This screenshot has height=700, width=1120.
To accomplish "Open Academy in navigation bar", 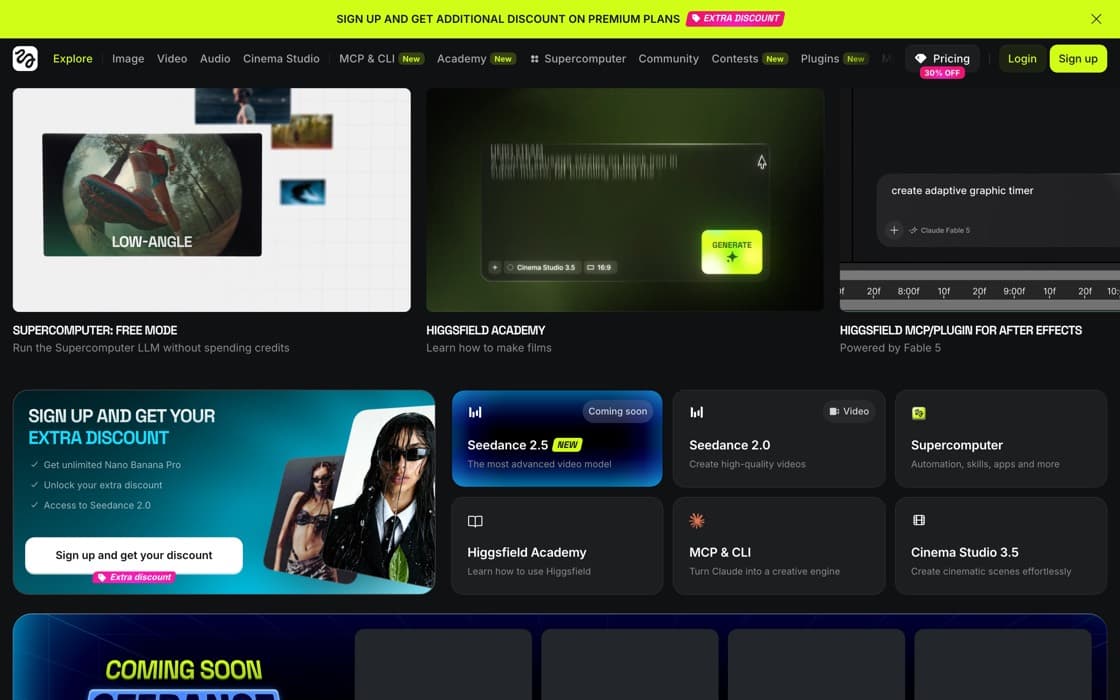I will (x=476, y=59).
